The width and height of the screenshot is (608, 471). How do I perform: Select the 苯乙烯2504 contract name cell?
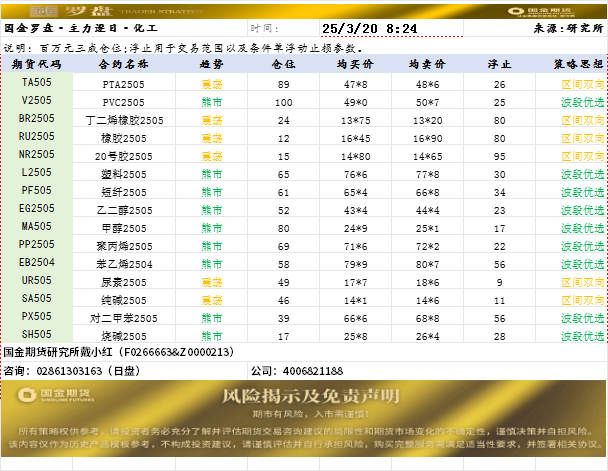pyautogui.click(x=124, y=264)
